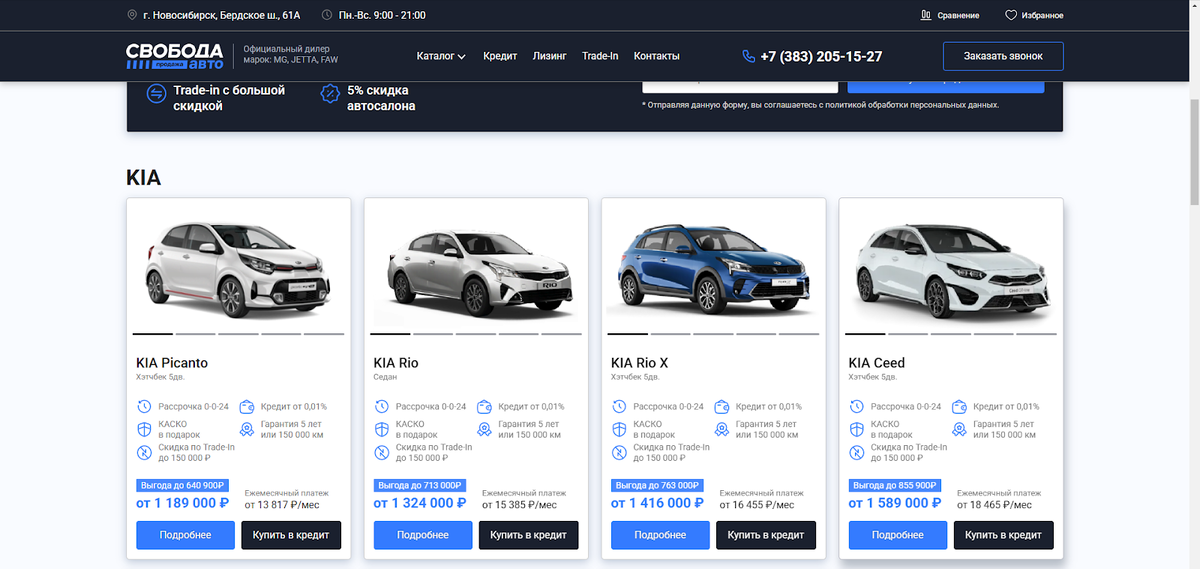Open the Контакты menu item
This screenshot has width=1200, height=569.
coord(656,56)
